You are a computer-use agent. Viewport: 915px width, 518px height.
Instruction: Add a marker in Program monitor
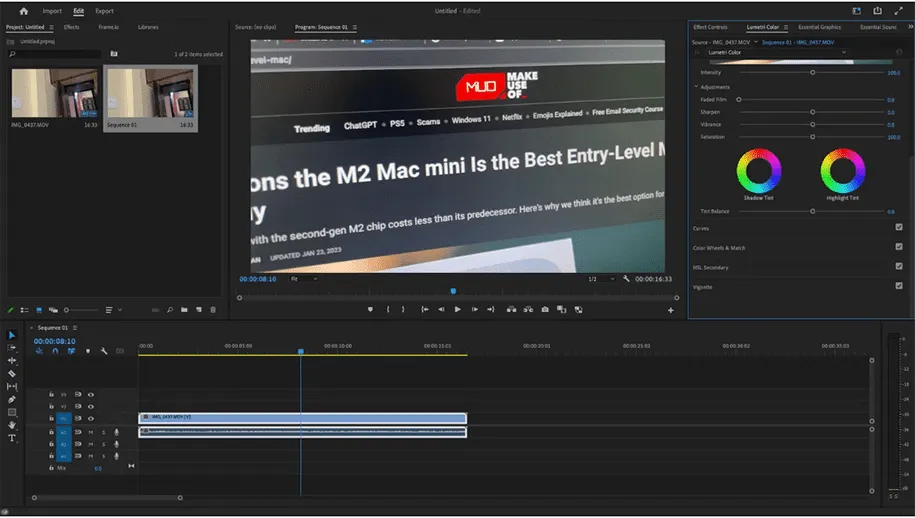click(x=369, y=309)
